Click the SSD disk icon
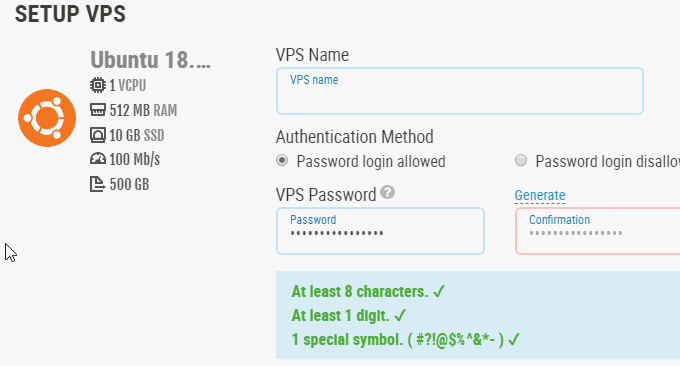The image size is (680, 366). coord(98,135)
